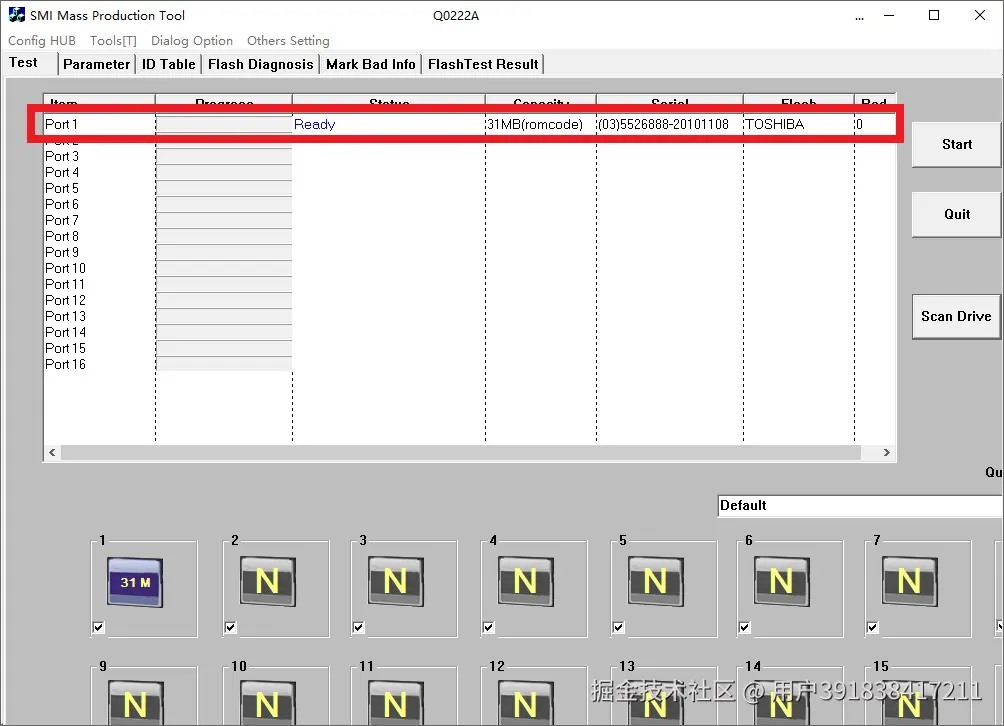Screen dimensions: 1004x726
Task: Click the port 1 drive icon showing 31 M
Action: 134,582
